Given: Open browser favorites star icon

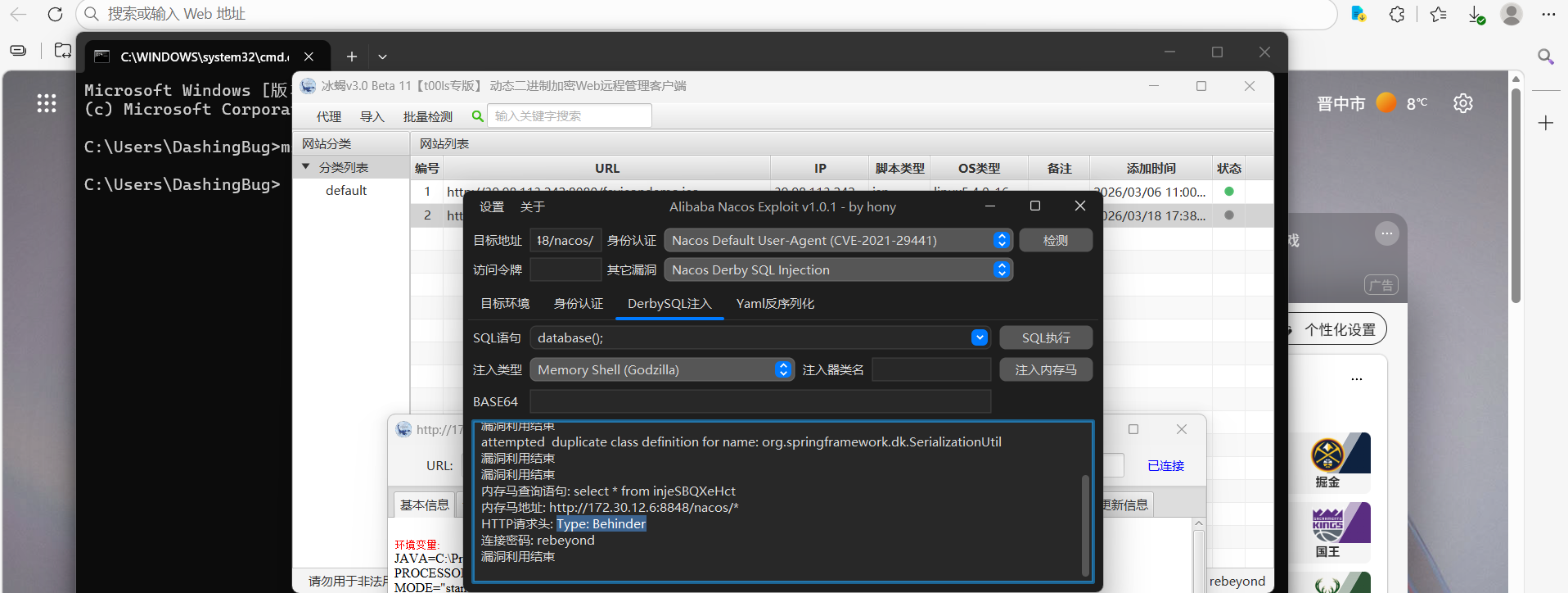Looking at the screenshot, I should [1438, 14].
